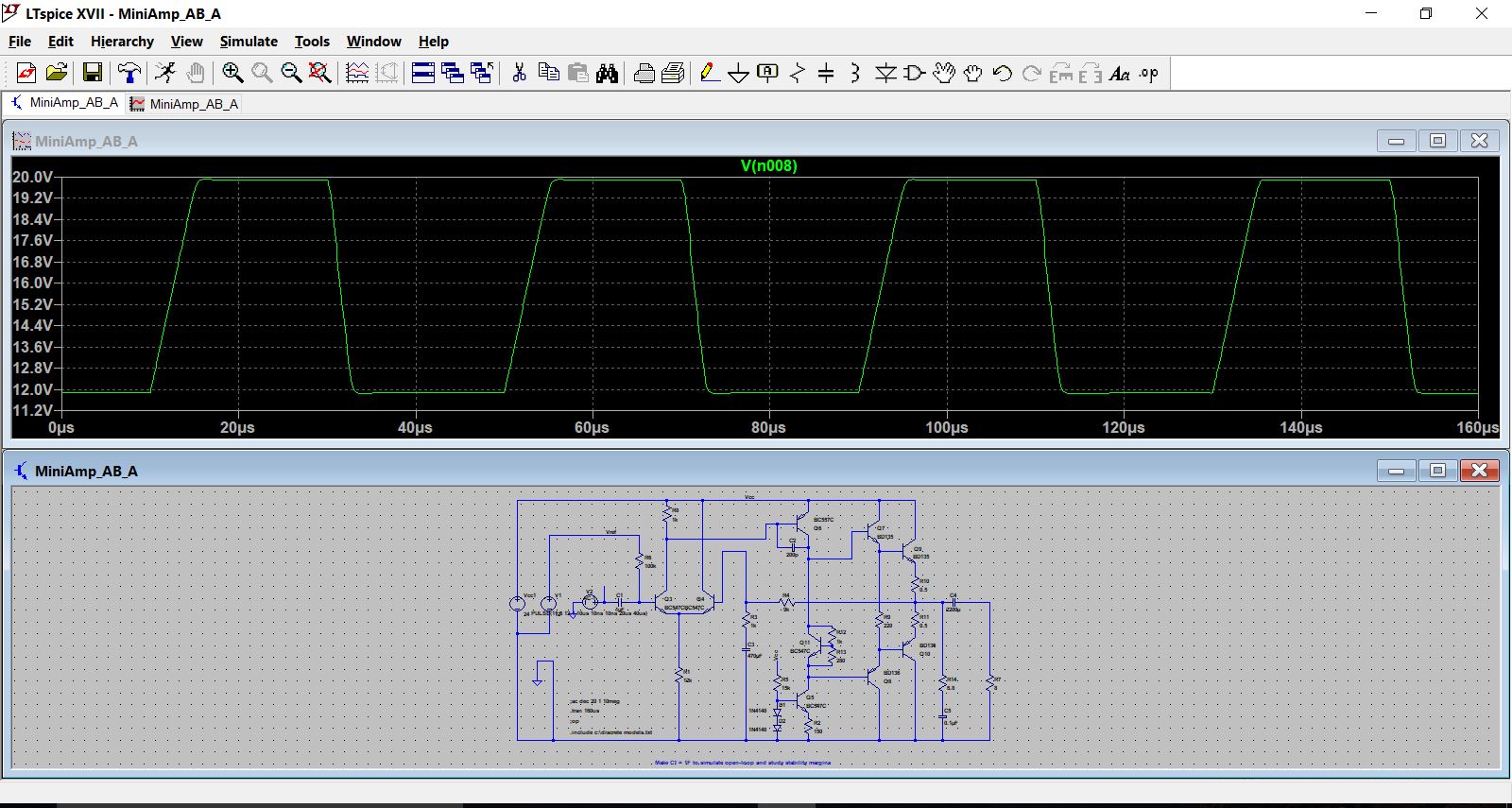The width and height of the screenshot is (1512, 808).
Task: Select the Label Net tool
Action: coord(768,73)
